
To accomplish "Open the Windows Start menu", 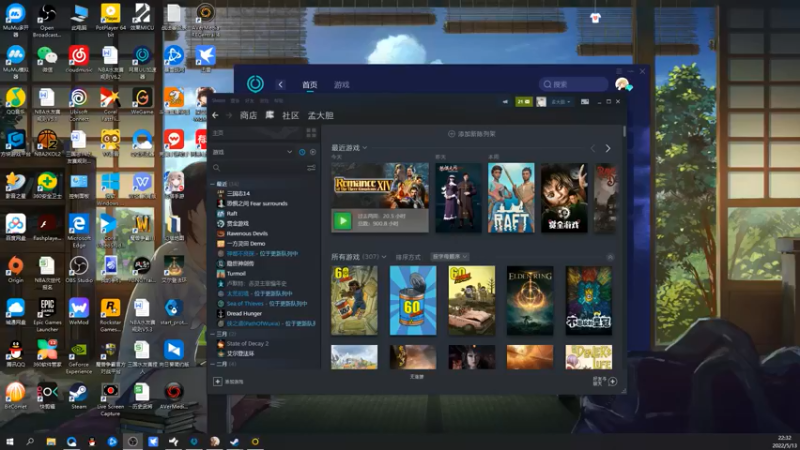I will tap(10, 441).
